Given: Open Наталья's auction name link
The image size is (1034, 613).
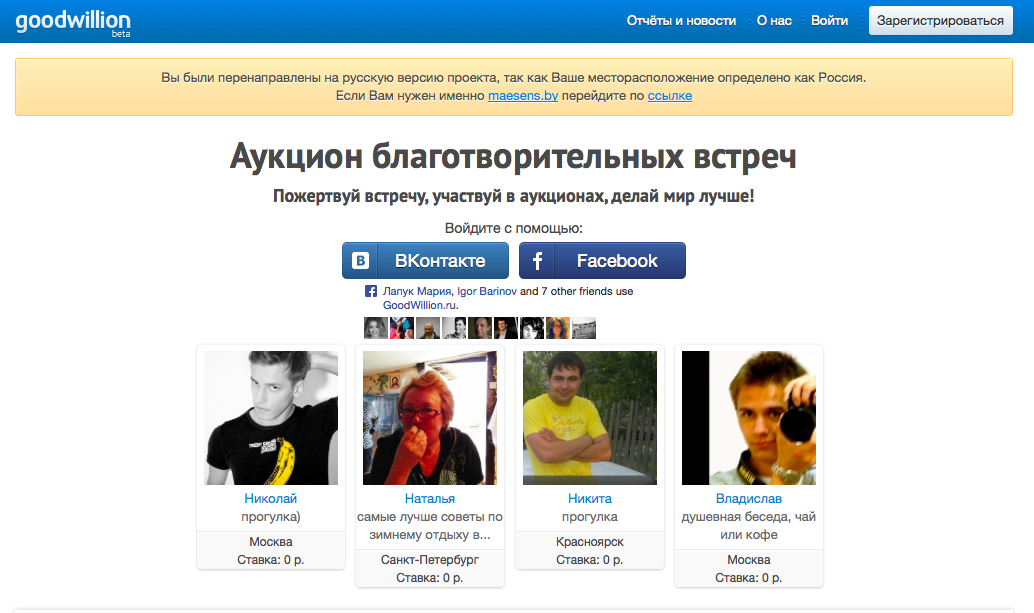Looking at the screenshot, I should [x=430, y=499].
